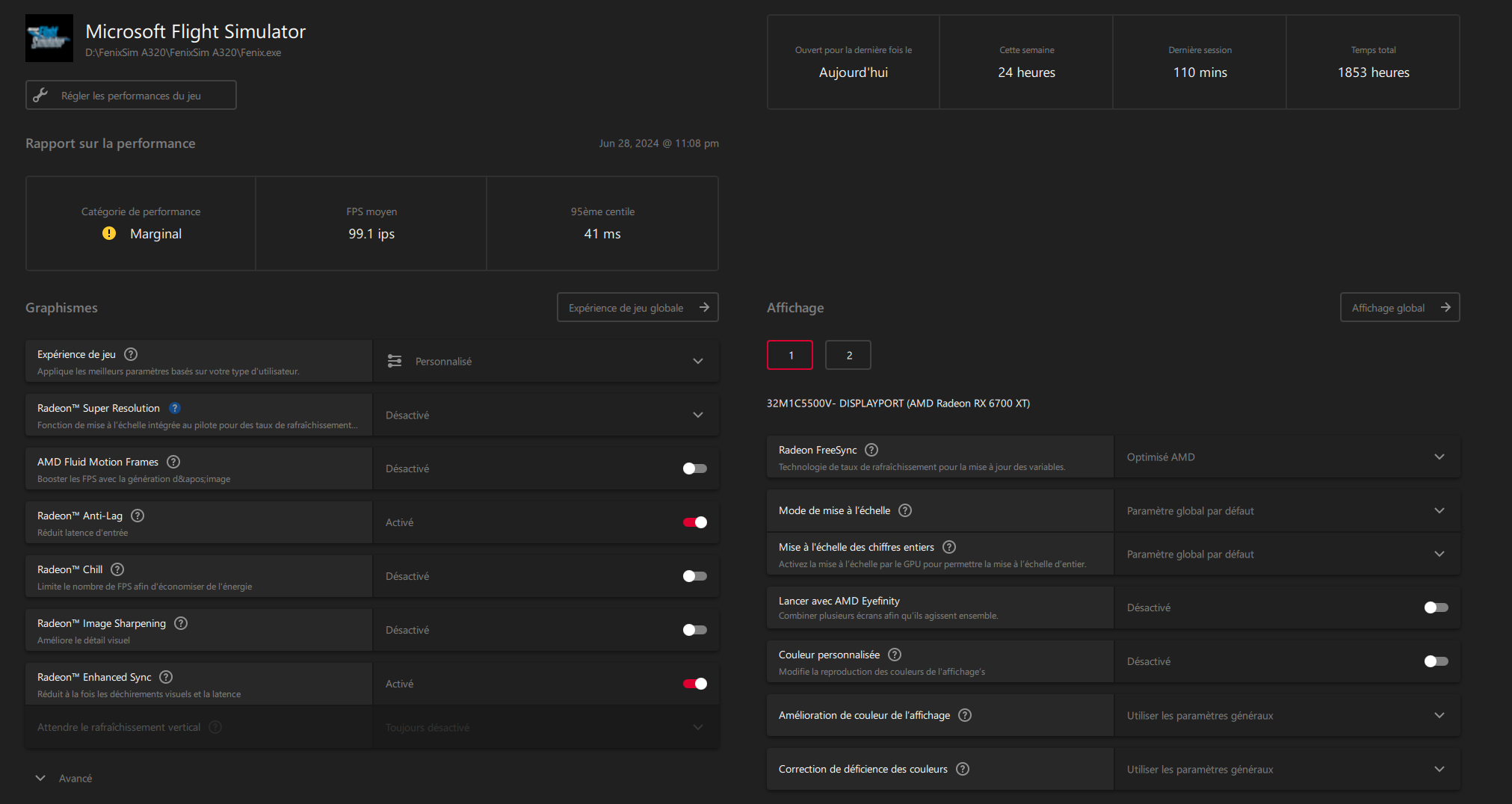
Task: Open Amélioration de couleur de l'affichage dropdown
Action: pyautogui.click(x=1287, y=715)
